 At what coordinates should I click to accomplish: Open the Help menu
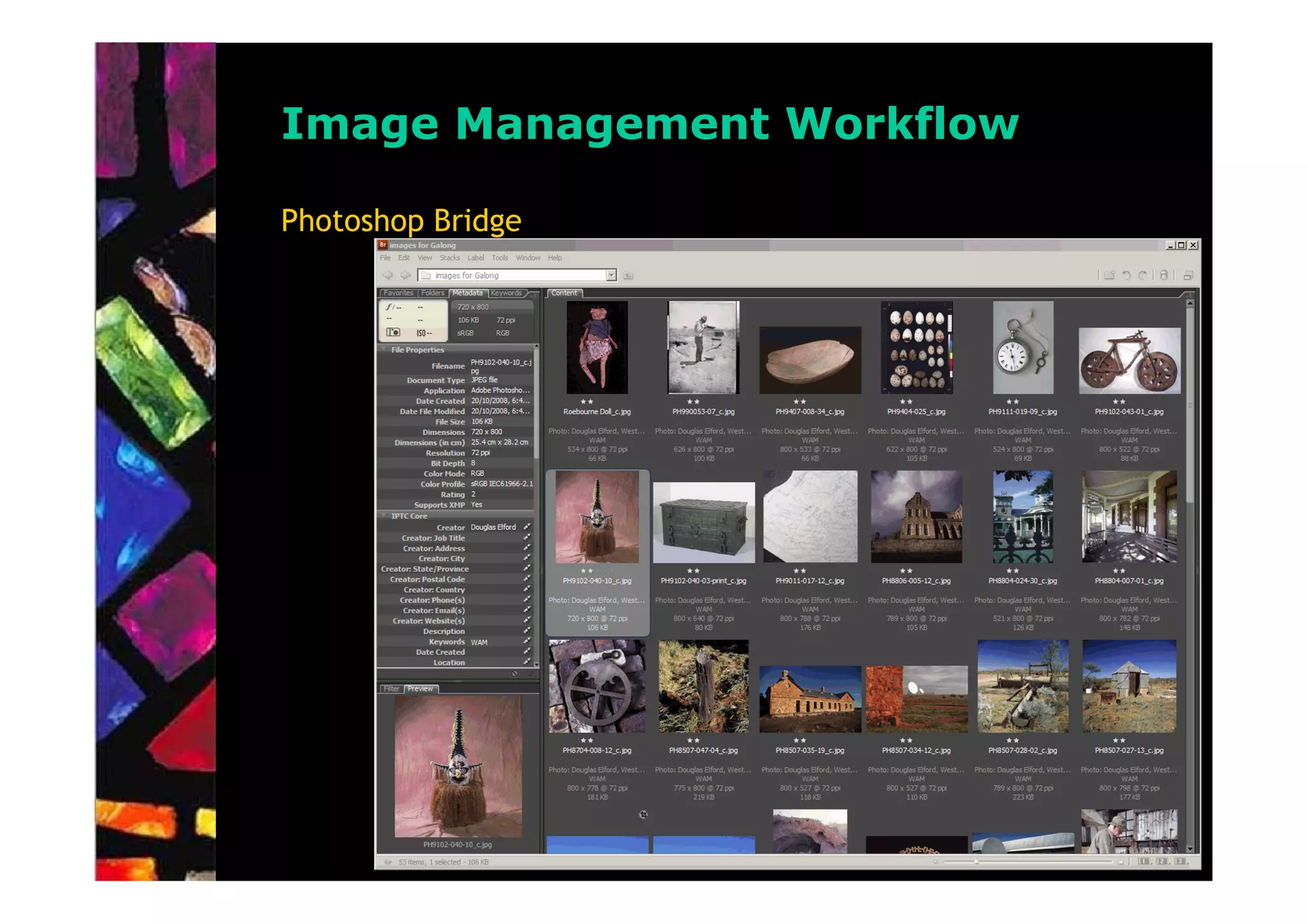pos(555,258)
